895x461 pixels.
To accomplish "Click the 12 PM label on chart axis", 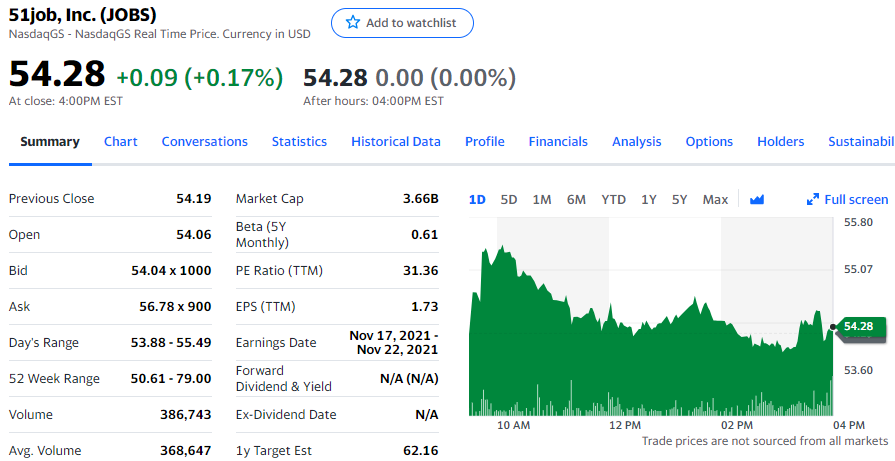I will 624,425.
